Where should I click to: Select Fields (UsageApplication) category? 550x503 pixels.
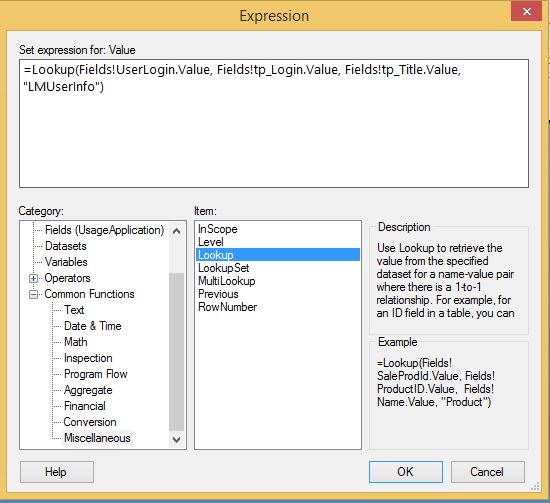(105, 230)
